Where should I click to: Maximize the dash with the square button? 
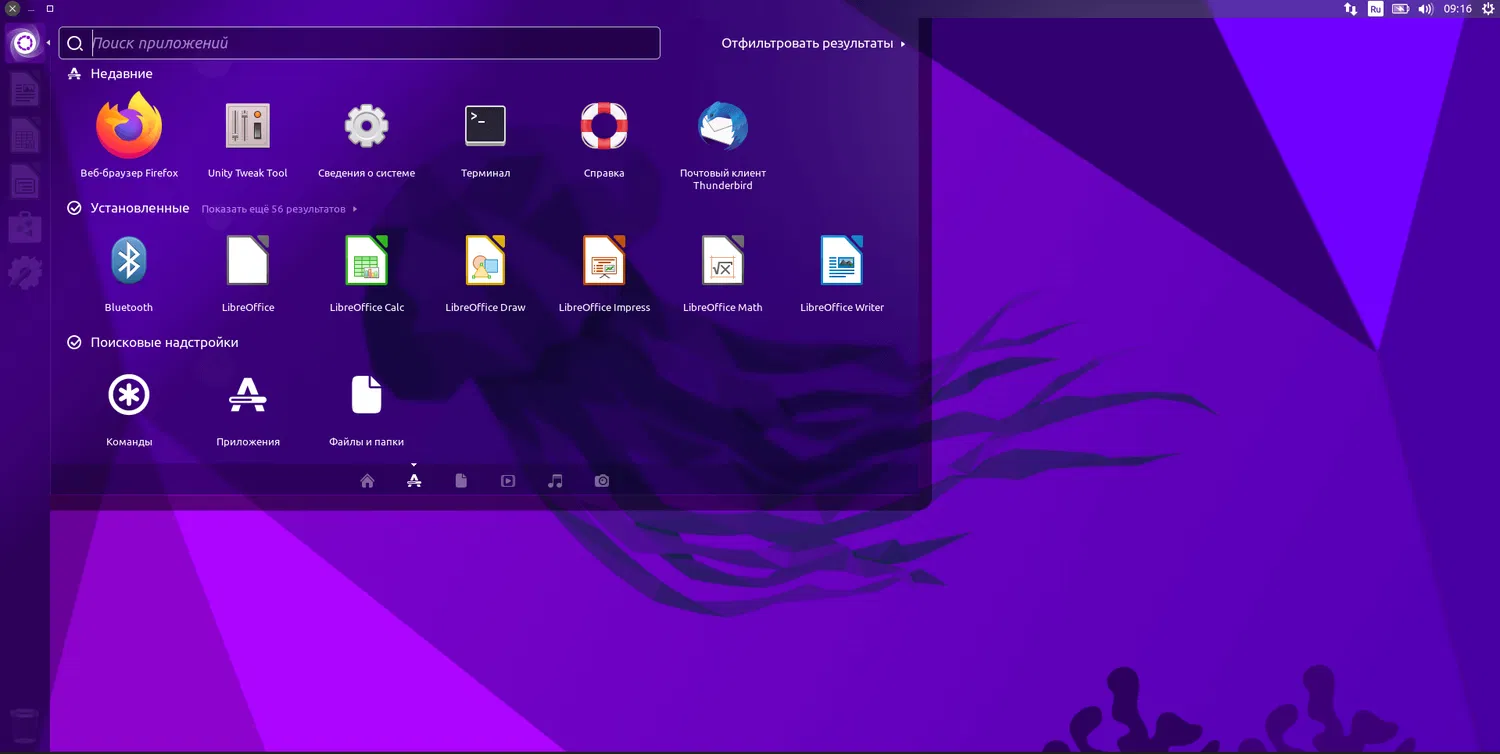[x=50, y=9]
